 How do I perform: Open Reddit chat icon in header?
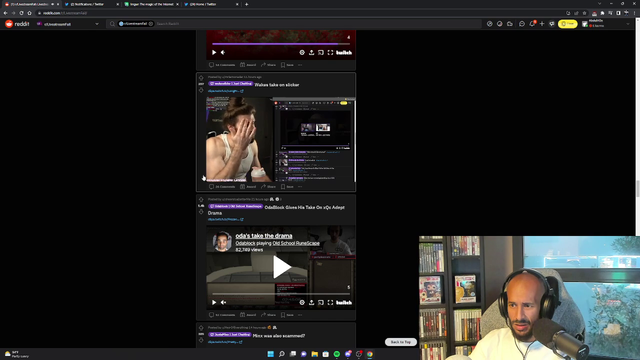tap(522, 24)
